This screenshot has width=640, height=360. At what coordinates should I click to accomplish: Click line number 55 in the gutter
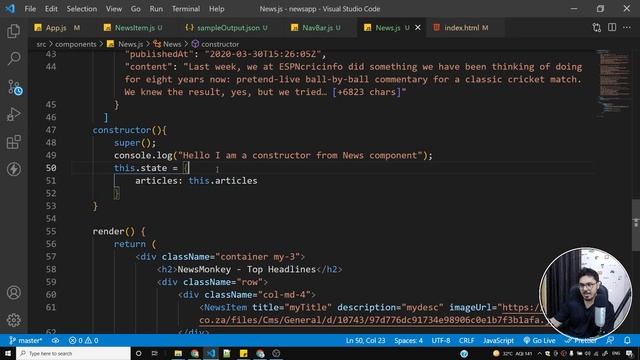coord(51,231)
